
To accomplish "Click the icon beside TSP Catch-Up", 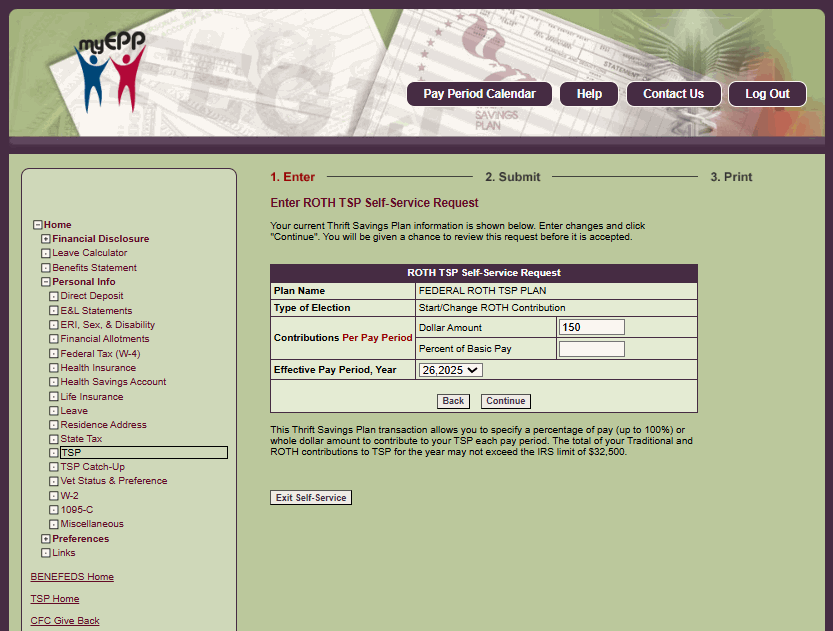I will [x=54, y=467].
